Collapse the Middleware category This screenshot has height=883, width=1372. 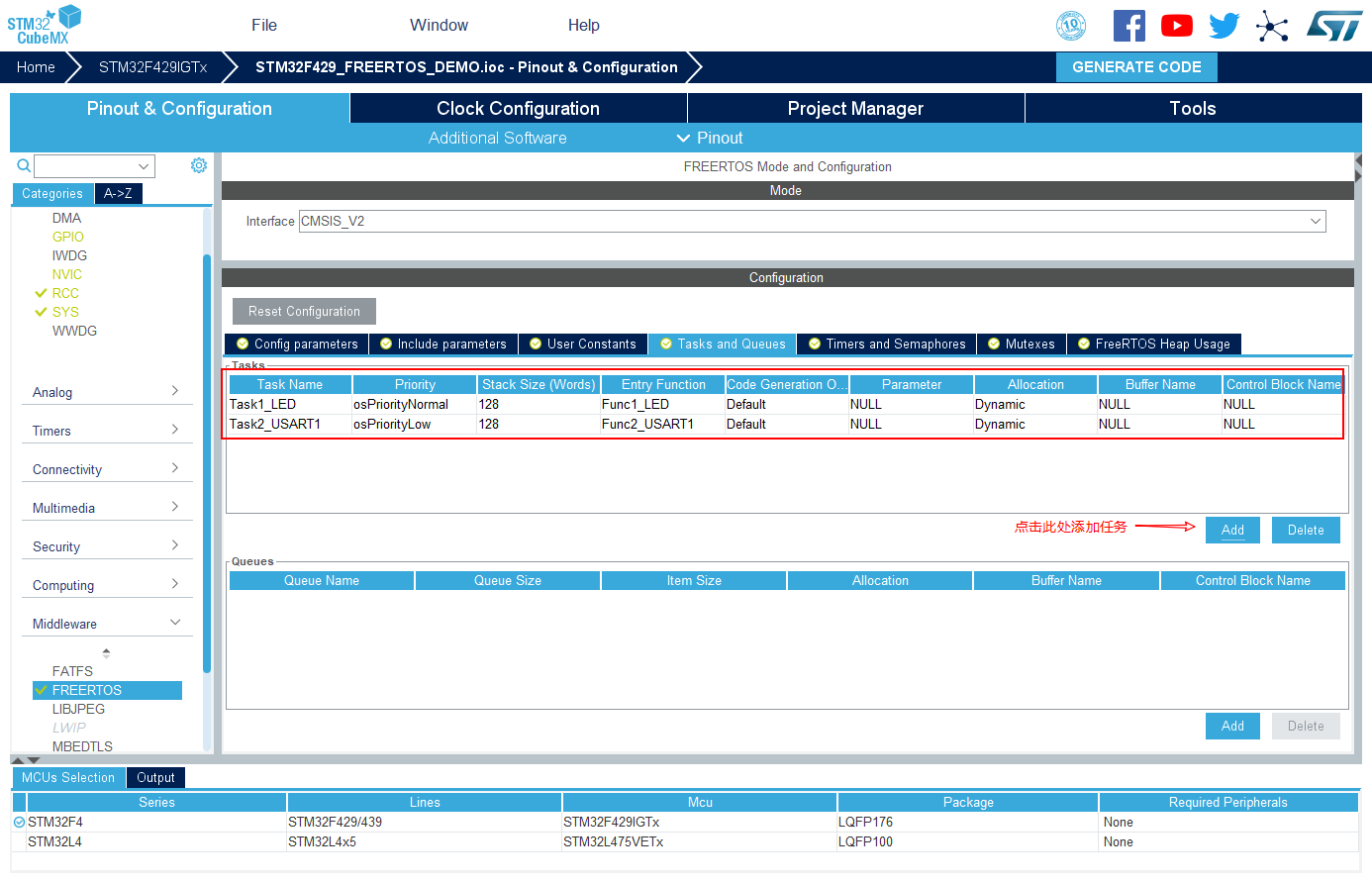pos(107,624)
